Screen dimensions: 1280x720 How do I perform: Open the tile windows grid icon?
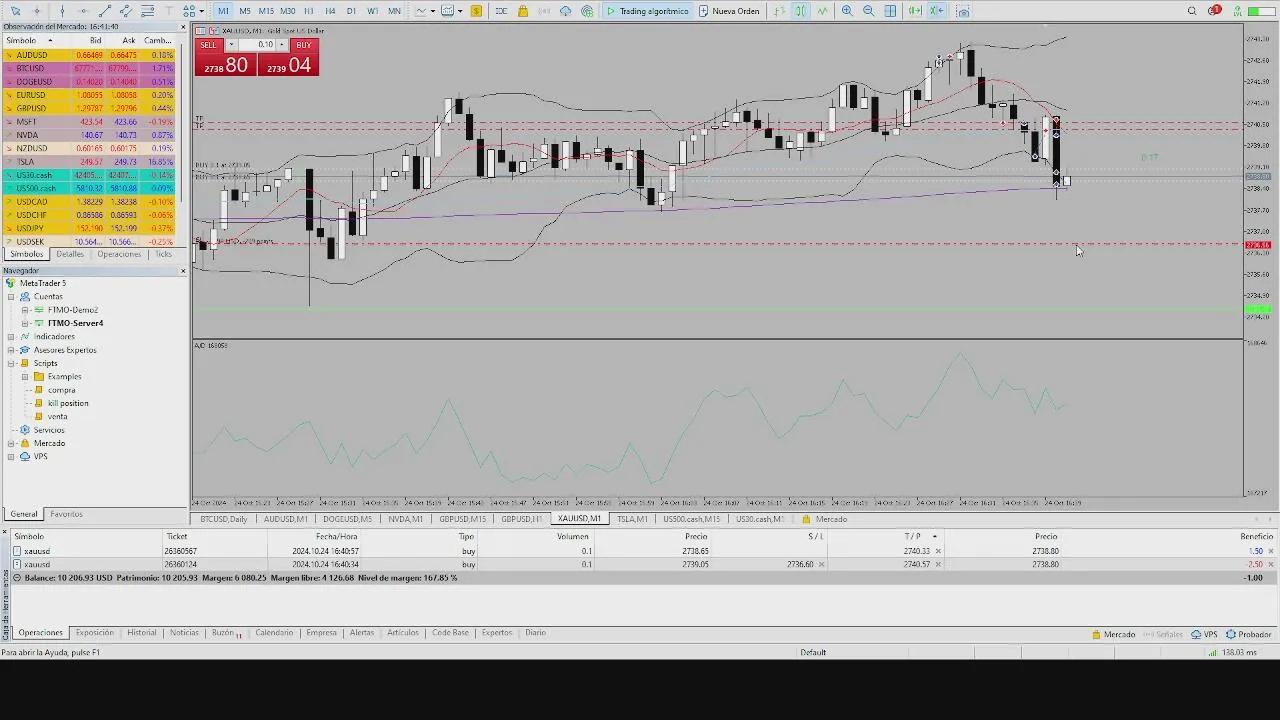pos(890,11)
